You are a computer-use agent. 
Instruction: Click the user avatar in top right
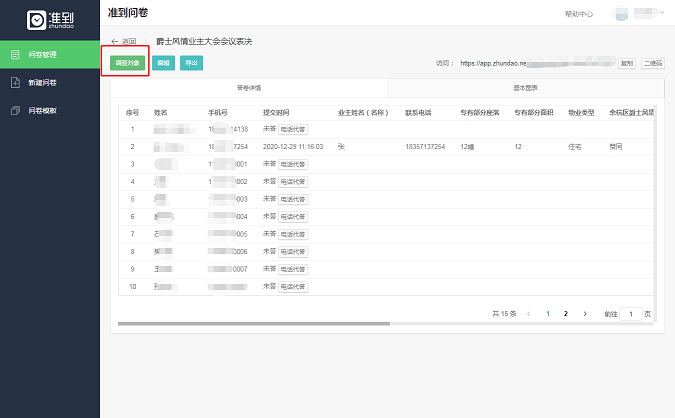(623, 14)
